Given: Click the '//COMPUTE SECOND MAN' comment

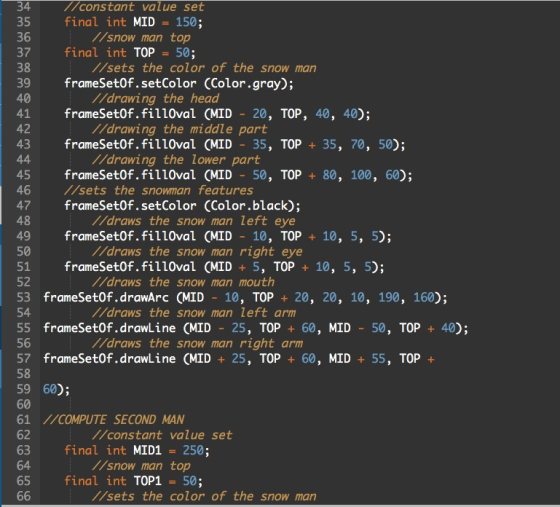Looking at the screenshot, I should 114,420.
